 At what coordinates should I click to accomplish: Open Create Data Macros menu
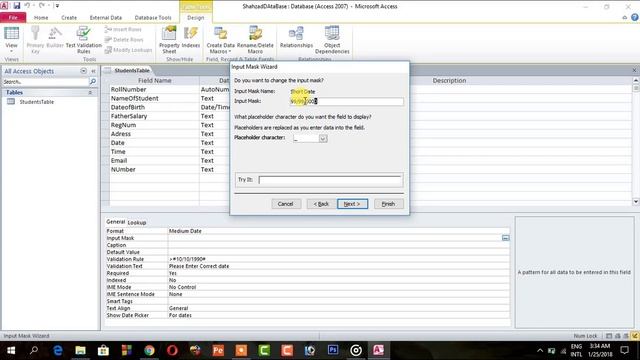tap(220, 40)
